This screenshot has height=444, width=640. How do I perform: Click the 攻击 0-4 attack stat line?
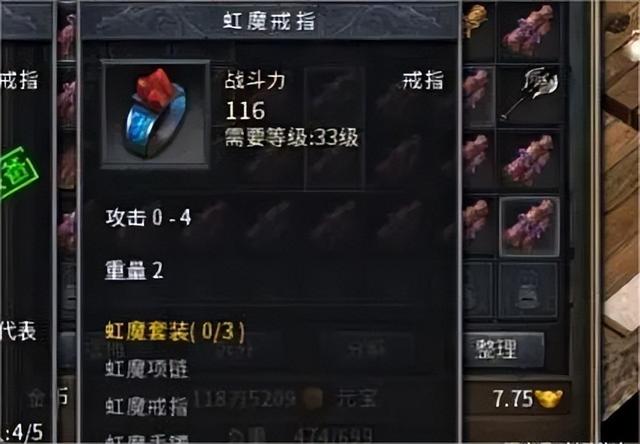click(148, 218)
